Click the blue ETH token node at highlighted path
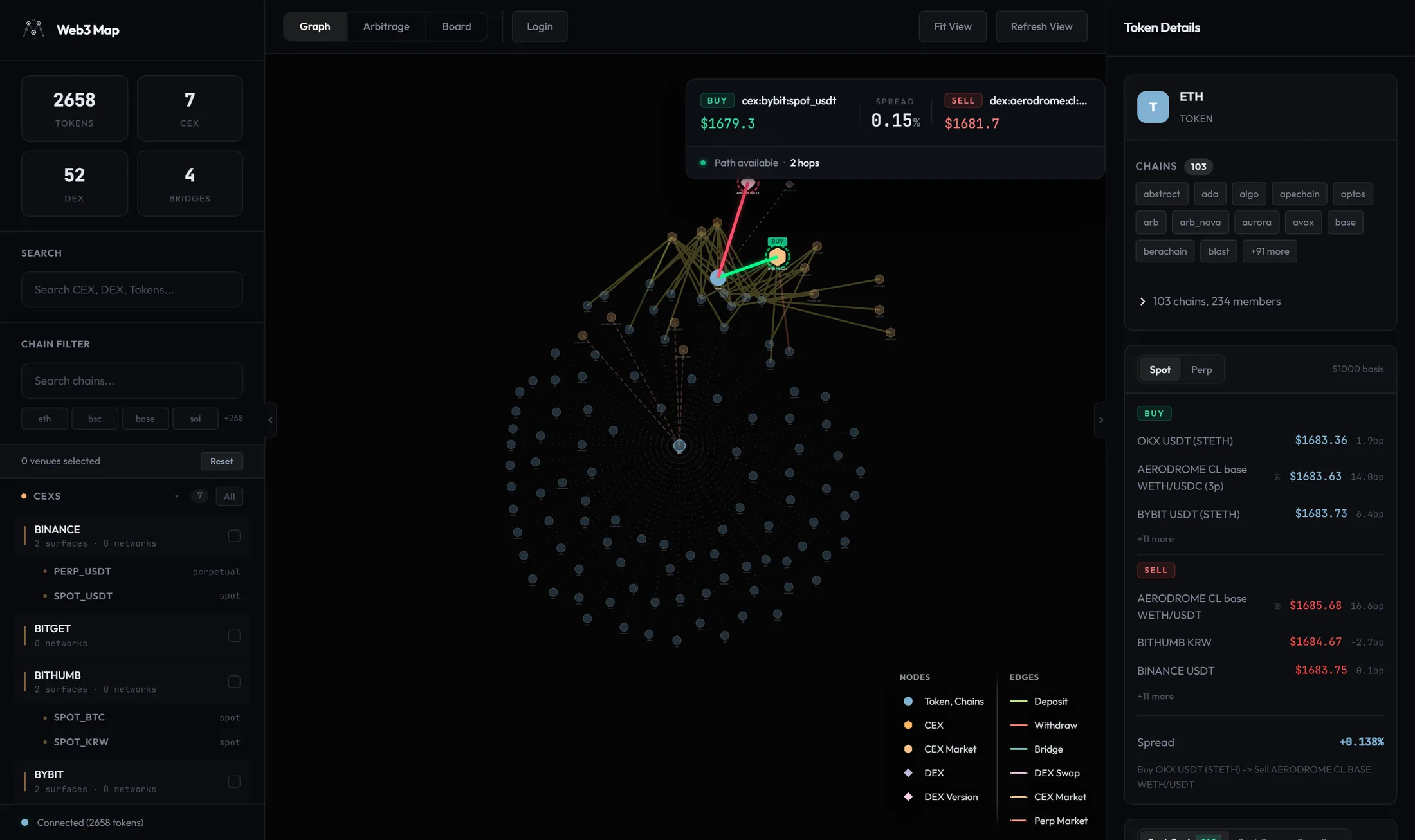1415x840 pixels. click(718, 278)
